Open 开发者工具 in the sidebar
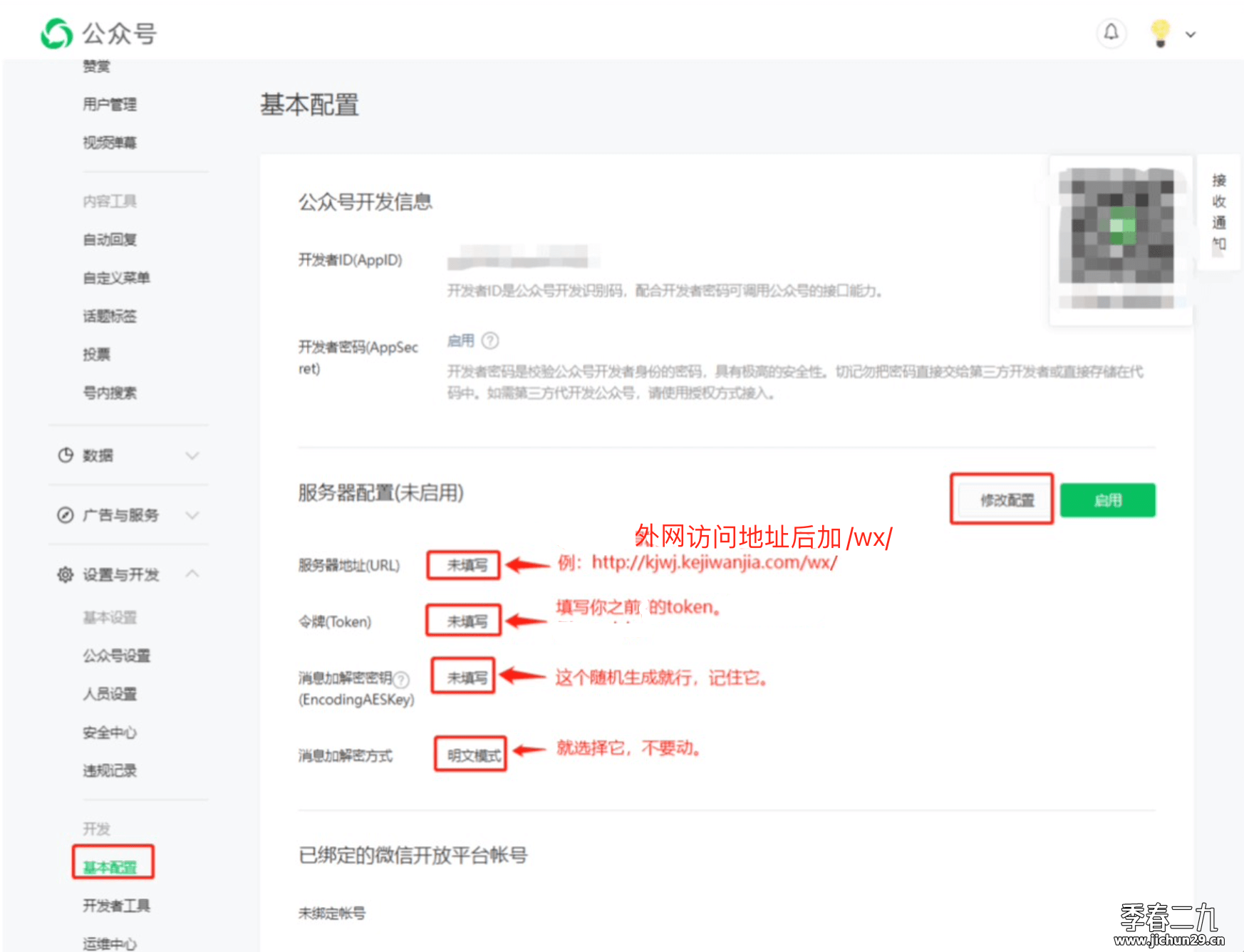 [x=117, y=906]
